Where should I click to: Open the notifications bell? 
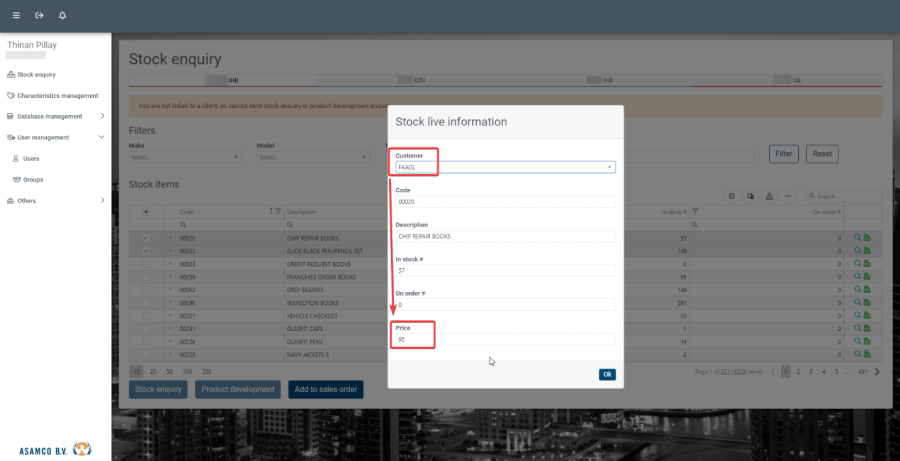coord(63,16)
